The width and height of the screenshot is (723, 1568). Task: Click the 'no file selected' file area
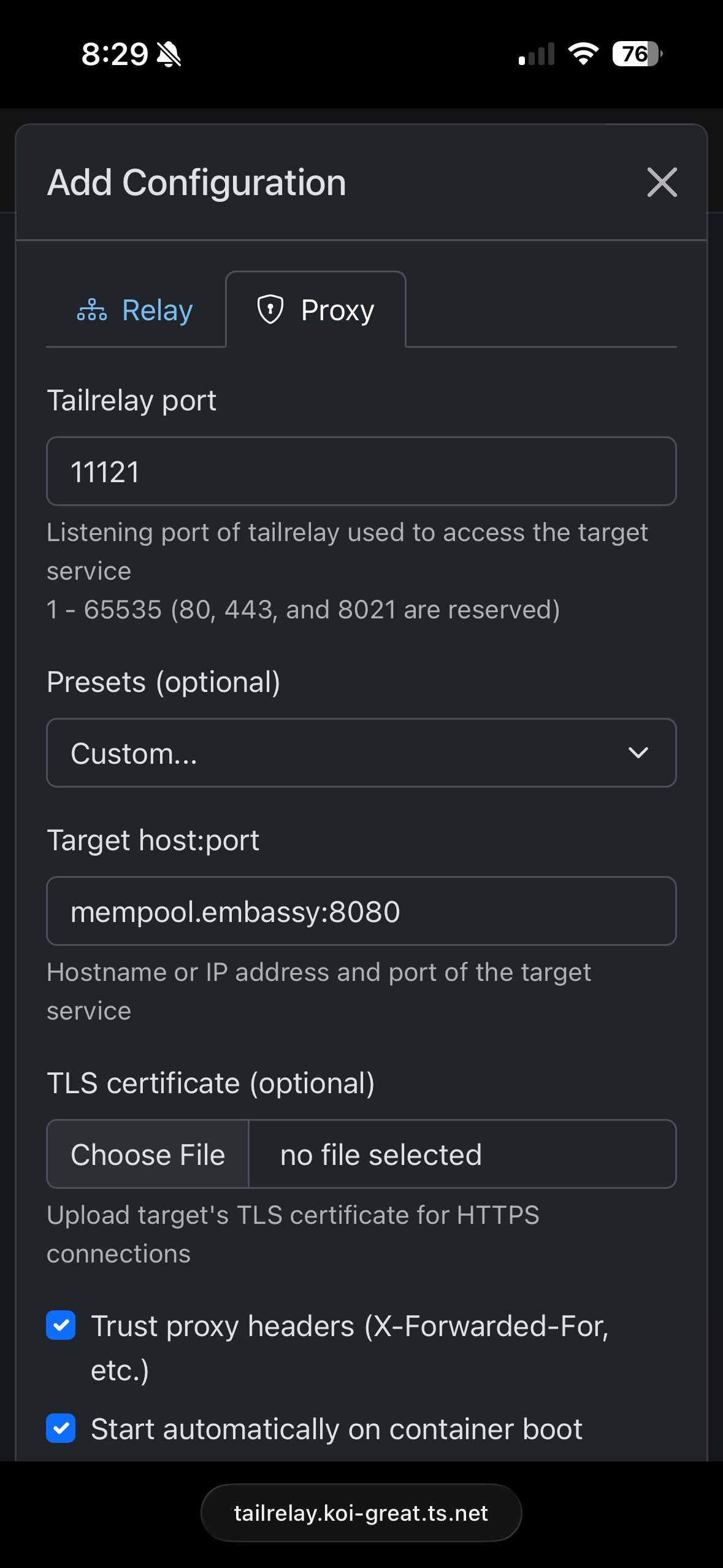point(462,1155)
